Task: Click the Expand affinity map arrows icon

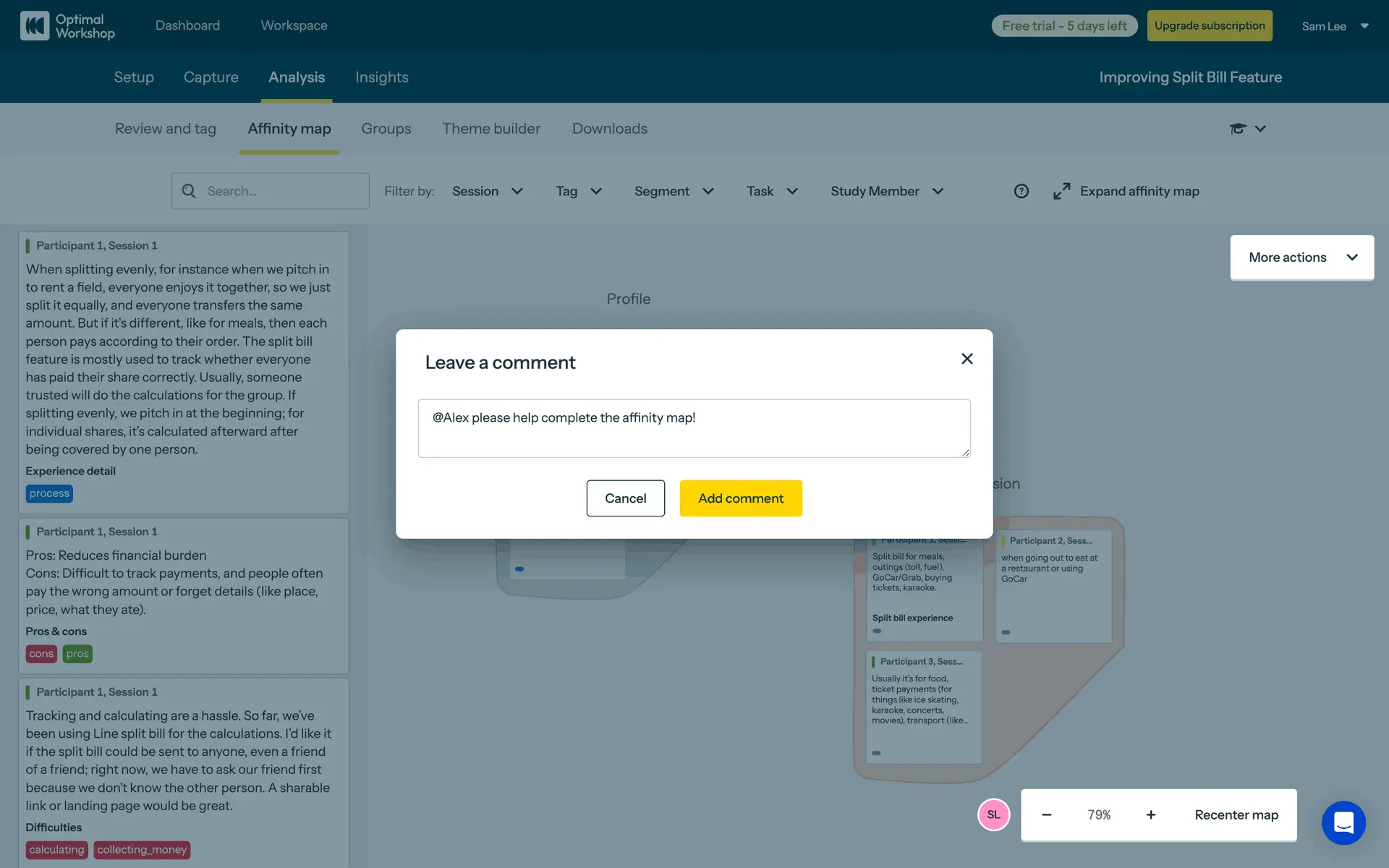Action: click(1061, 191)
